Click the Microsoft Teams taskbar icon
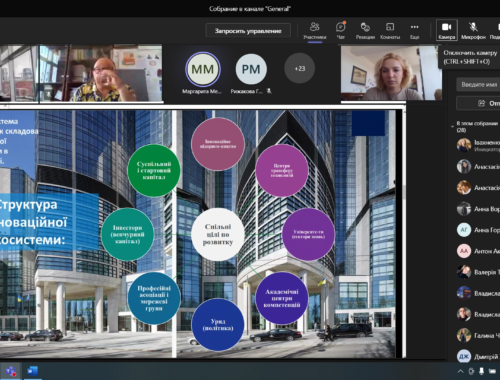500x380 pixels. [x=11, y=371]
